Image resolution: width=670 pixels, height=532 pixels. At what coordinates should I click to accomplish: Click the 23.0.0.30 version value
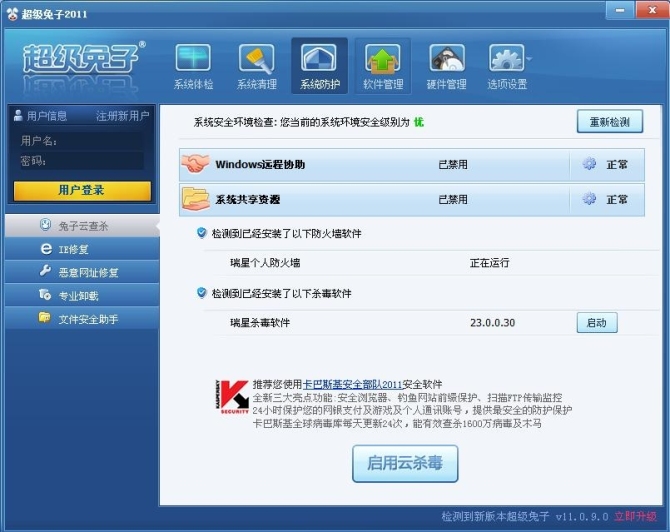(x=493, y=323)
